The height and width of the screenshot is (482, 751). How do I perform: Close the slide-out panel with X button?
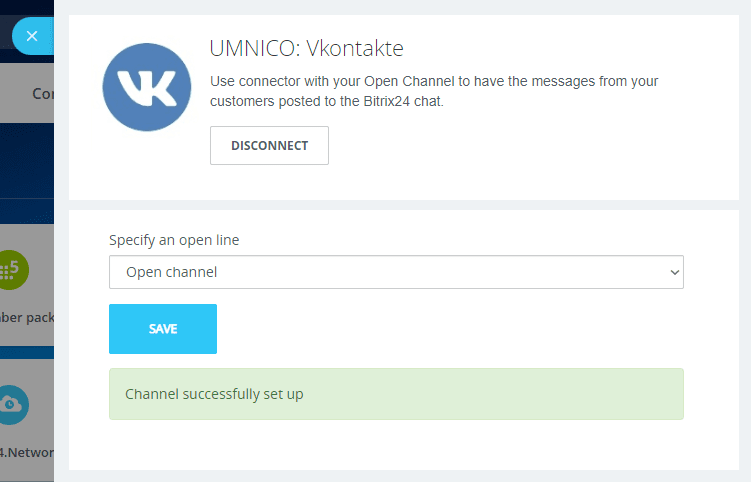point(32,36)
